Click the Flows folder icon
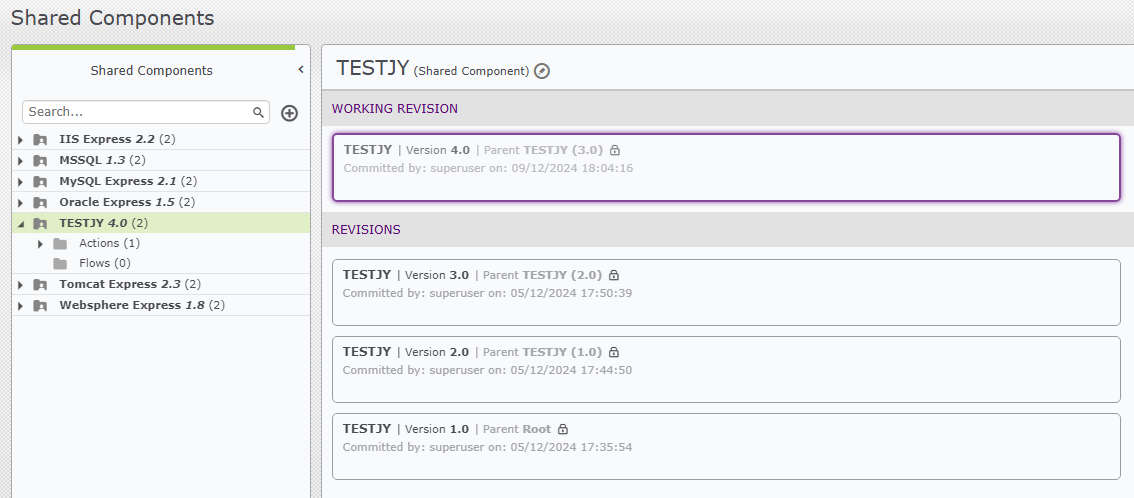This screenshot has width=1134, height=498. pyautogui.click(x=60, y=264)
